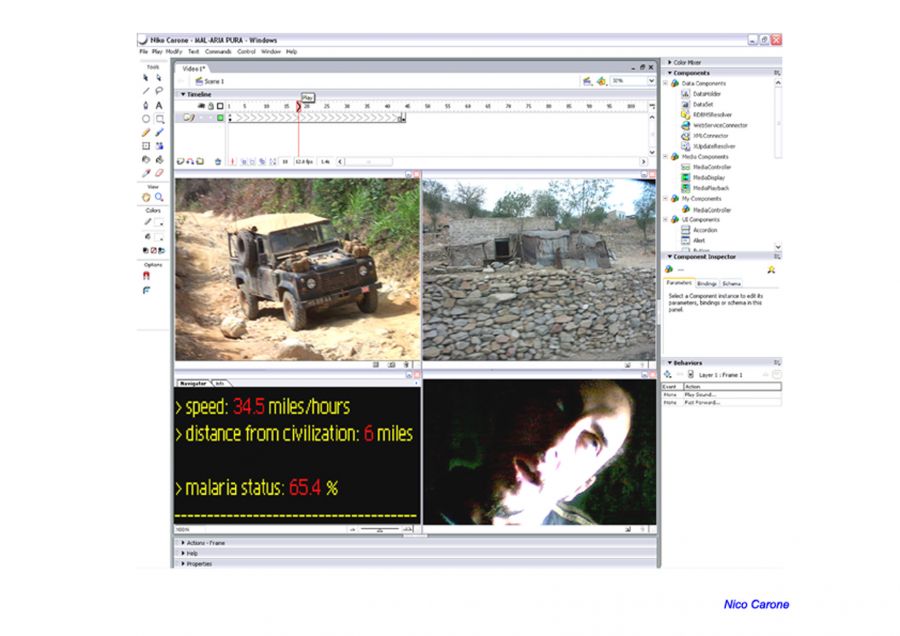900x636 pixels.
Task: Click the onion skin icon in timeline
Action: tap(243, 162)
